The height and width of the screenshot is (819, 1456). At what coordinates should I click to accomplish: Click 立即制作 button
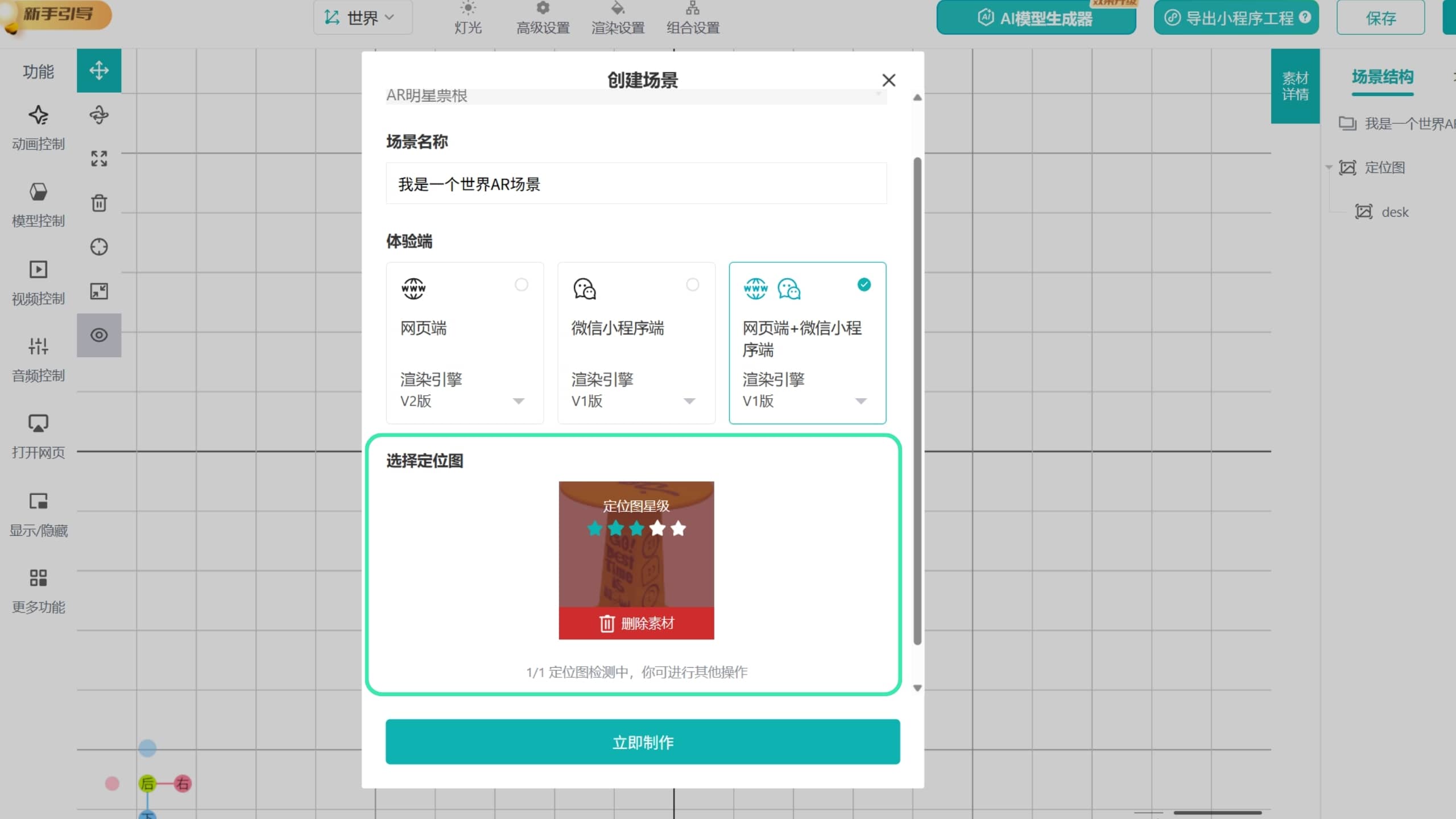point(643,742)
